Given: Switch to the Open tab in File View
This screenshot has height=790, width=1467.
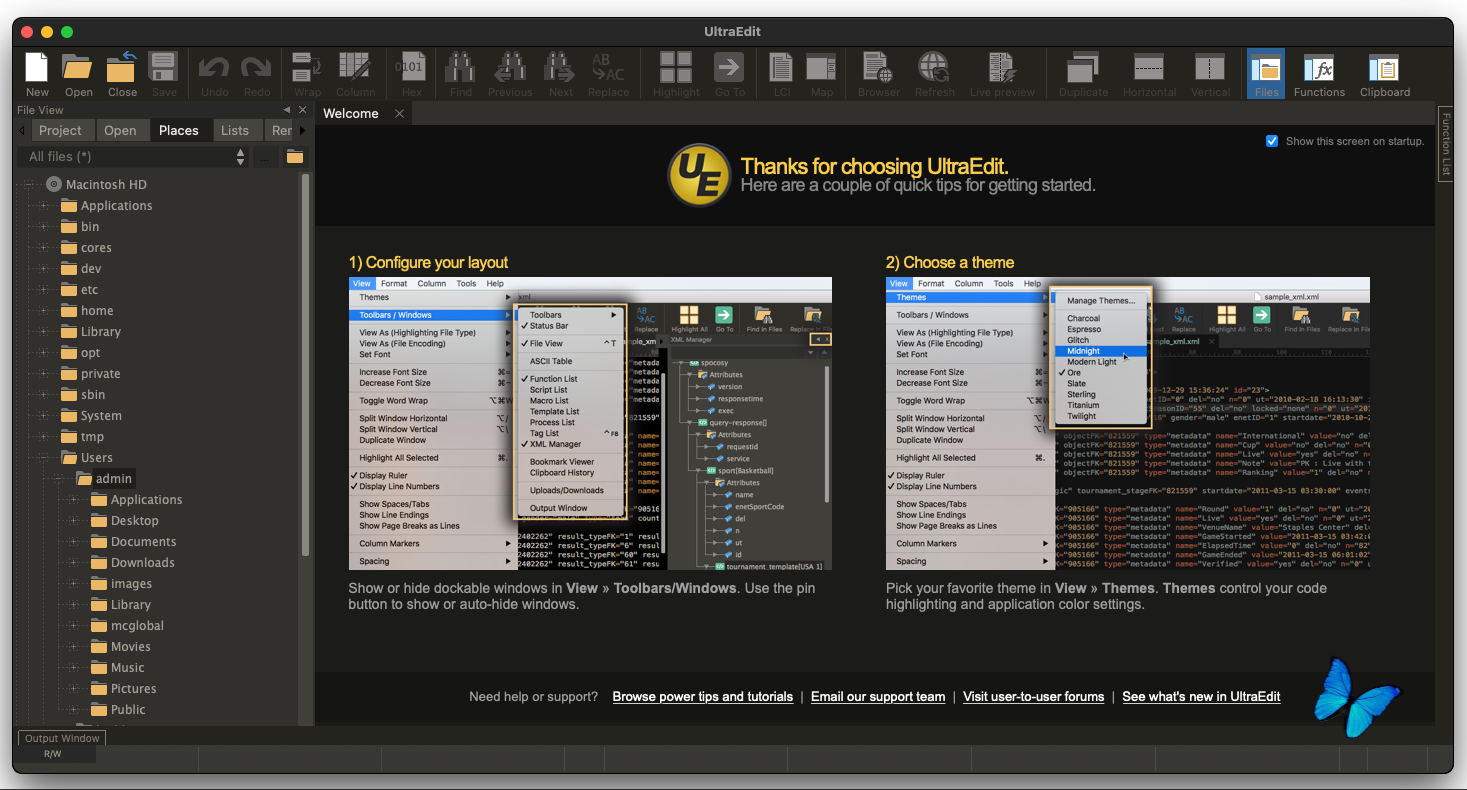Looking at the screenshot, I should 120,130.
